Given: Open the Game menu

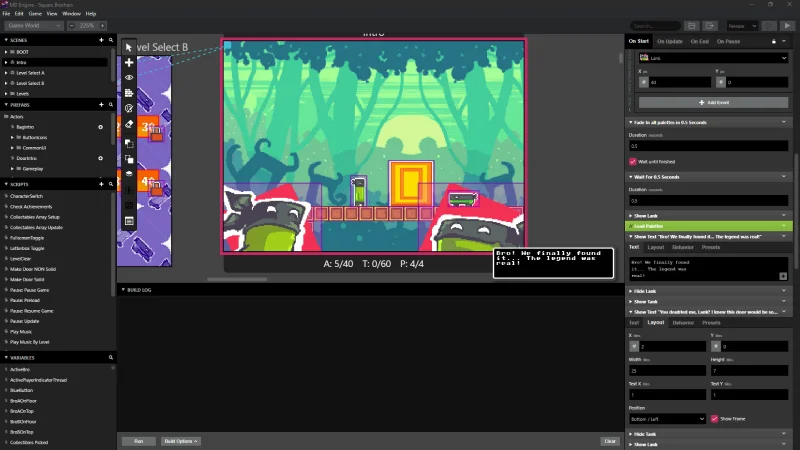Looking at the screenshot, I should [35, 14].
